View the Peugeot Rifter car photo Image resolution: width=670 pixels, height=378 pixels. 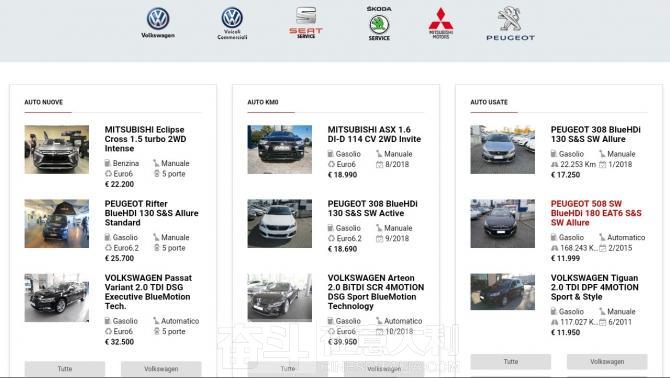coord(57,223)
